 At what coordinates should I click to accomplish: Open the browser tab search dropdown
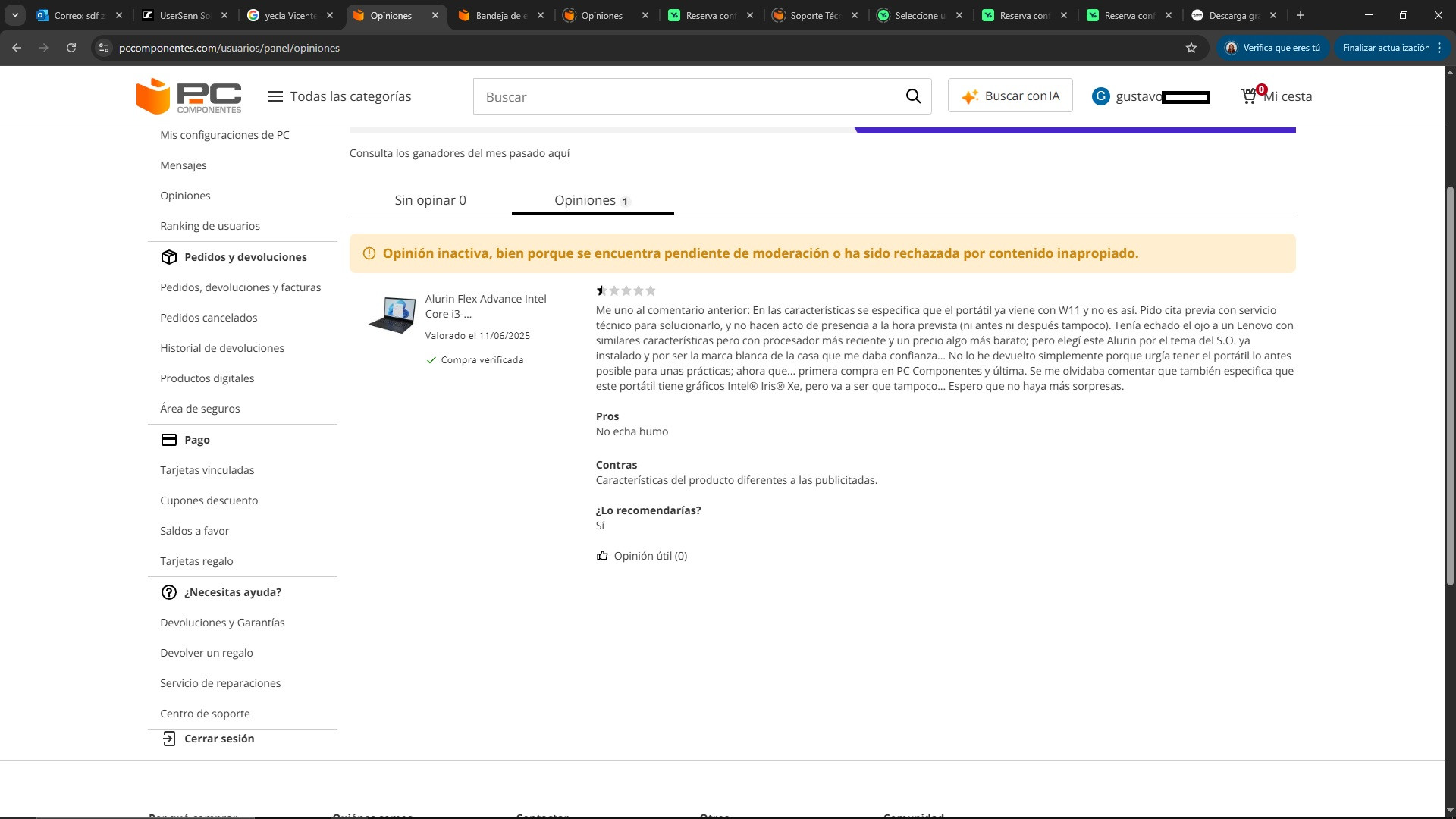[x=14, y=15]
